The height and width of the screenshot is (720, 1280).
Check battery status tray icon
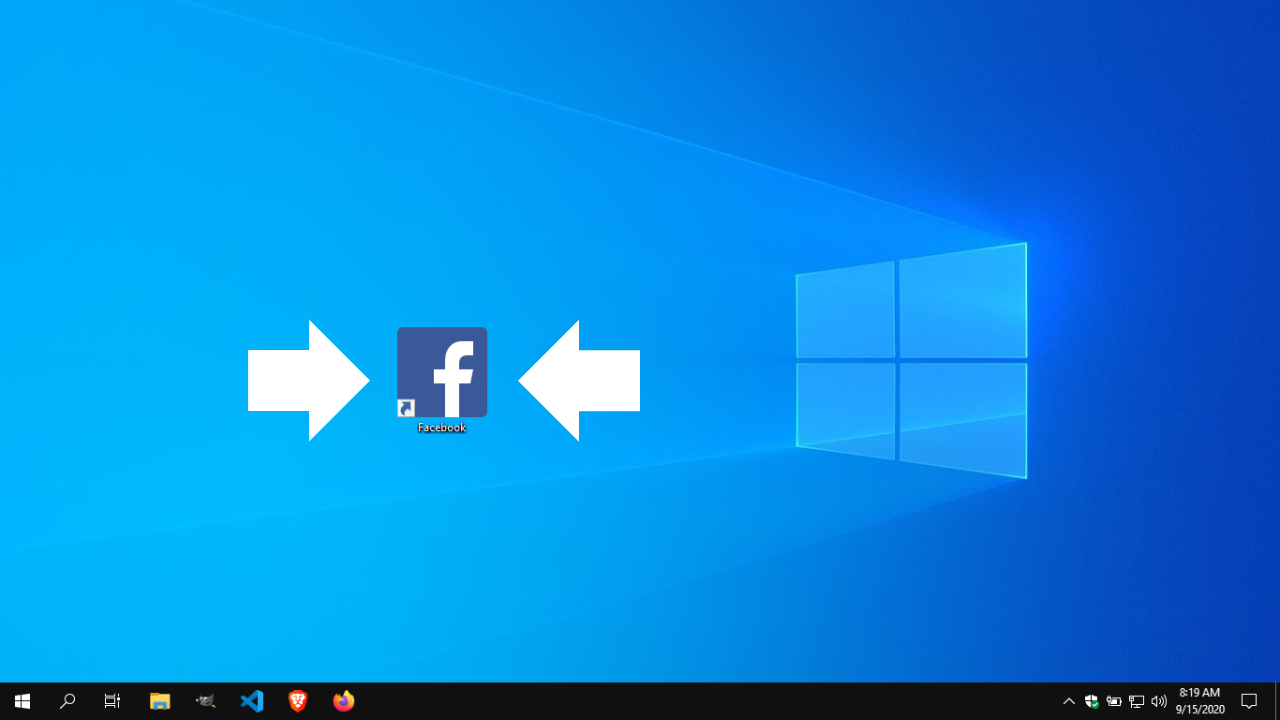pyautogui.click(x=1114, y=701)
